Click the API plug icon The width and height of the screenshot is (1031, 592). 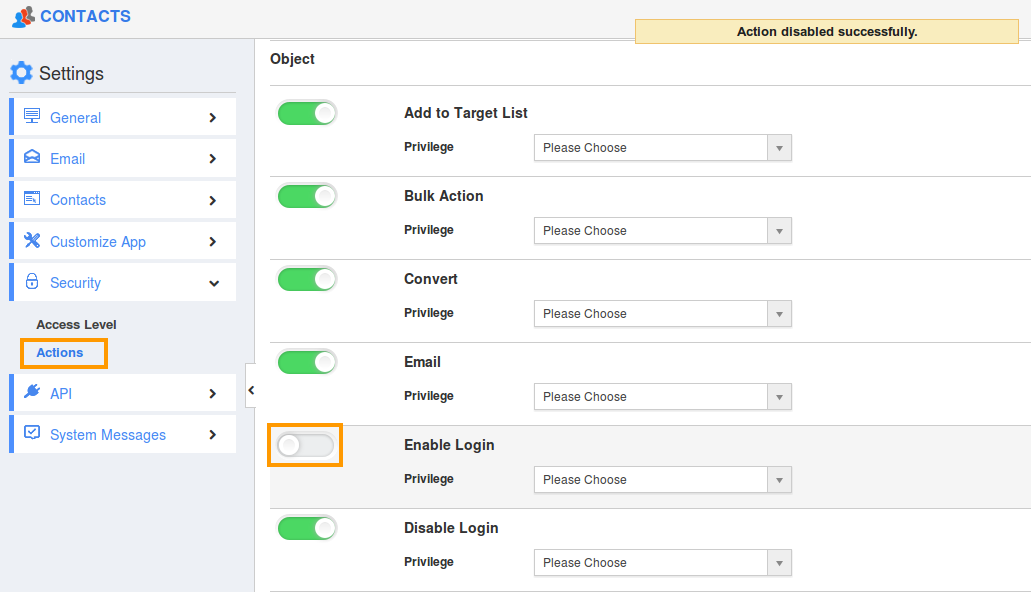31,392
